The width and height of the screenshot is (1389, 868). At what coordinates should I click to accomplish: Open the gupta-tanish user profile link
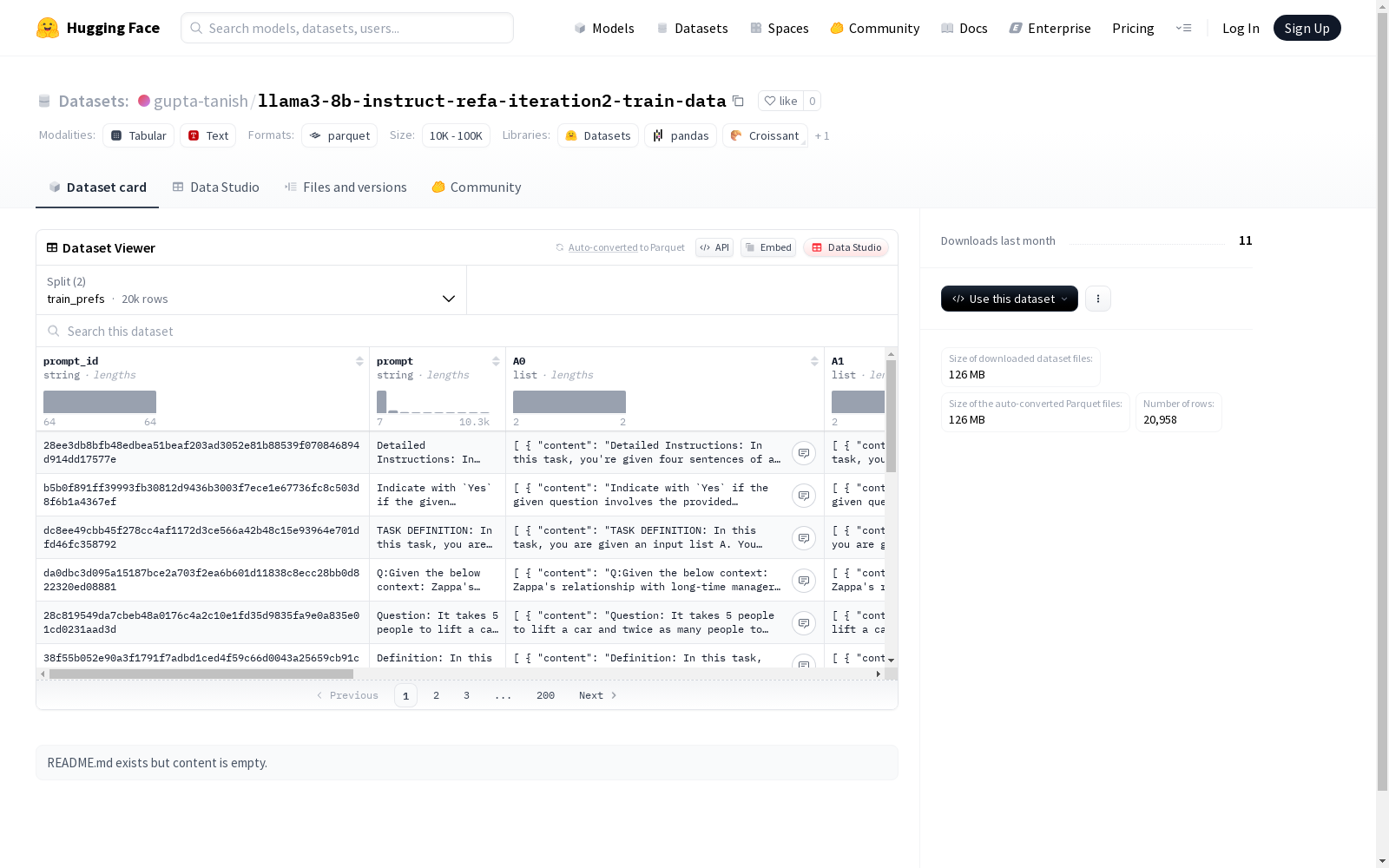pos(201,101)
